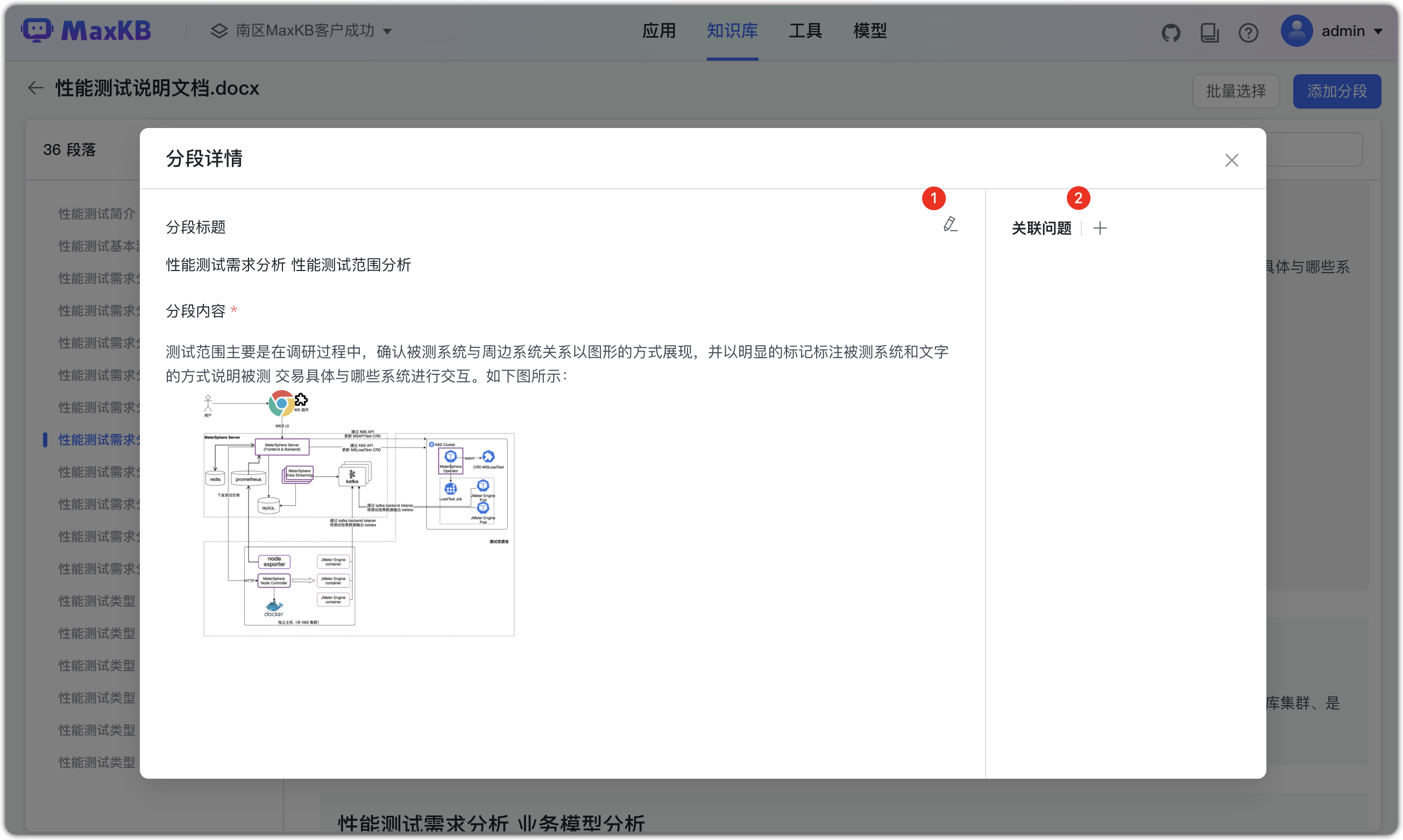1403x840 pixels.
Task: Close the 分段详情 dialog
Action: coord(1231,160)
